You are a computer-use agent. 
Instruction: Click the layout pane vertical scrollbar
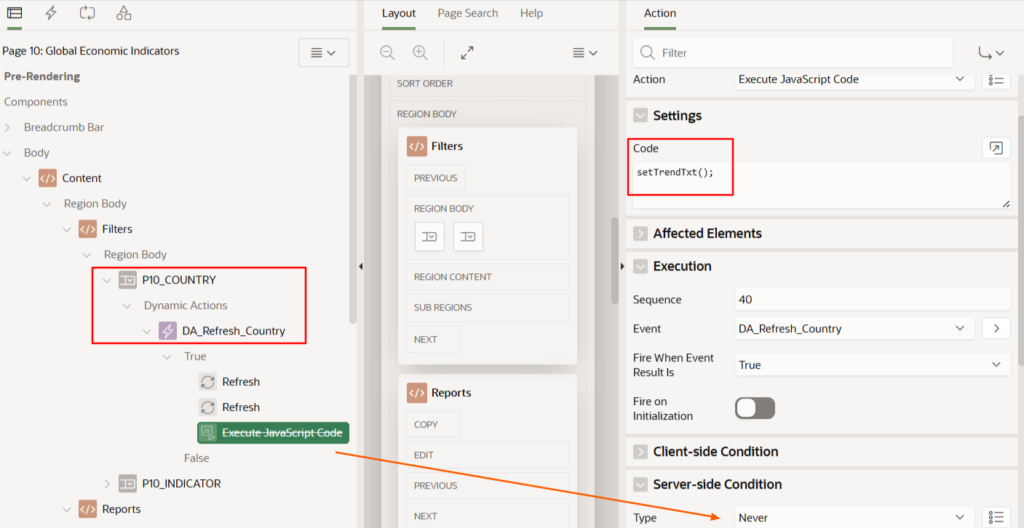[x=614, y=261]
